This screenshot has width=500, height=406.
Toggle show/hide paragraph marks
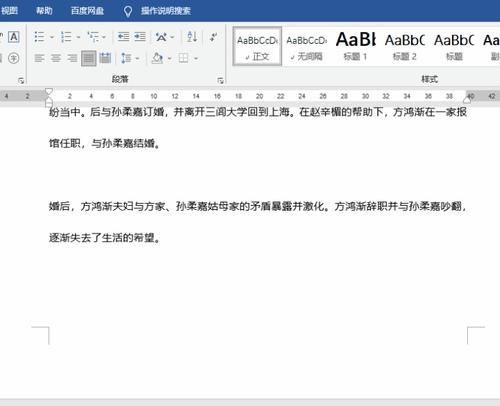click(x=213, y=37)
